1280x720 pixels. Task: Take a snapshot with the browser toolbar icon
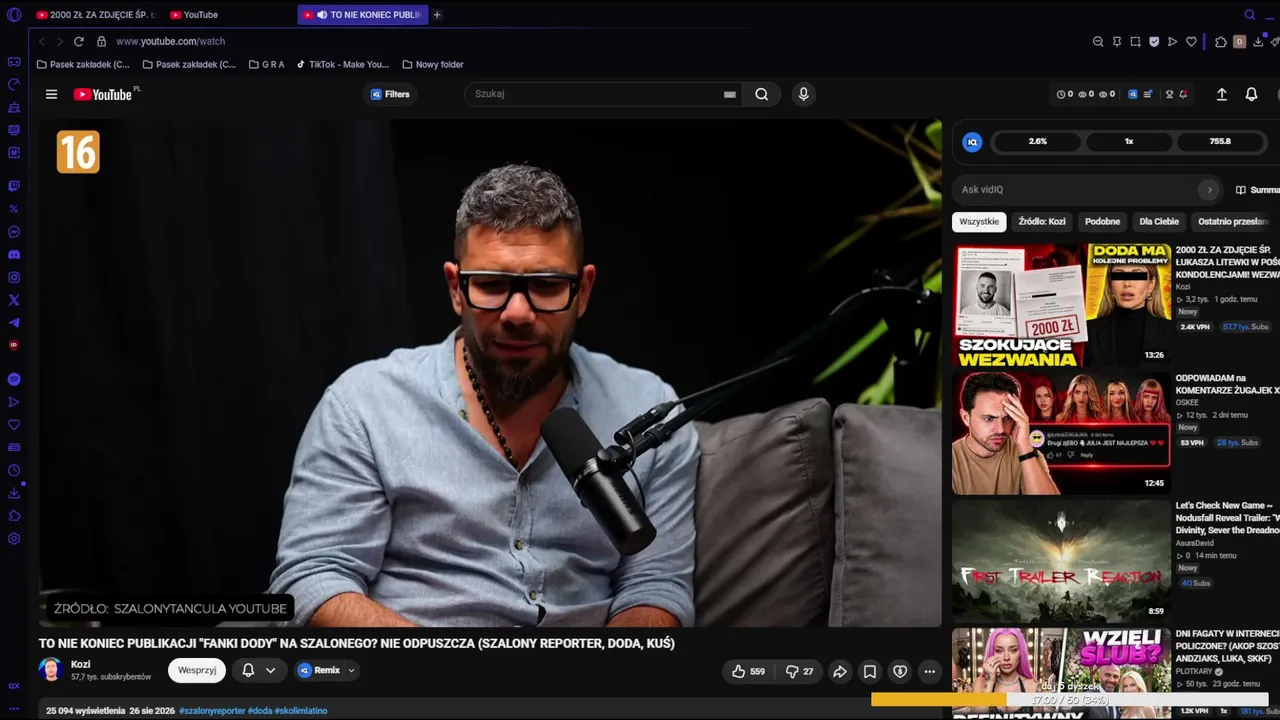[1135, 42]
